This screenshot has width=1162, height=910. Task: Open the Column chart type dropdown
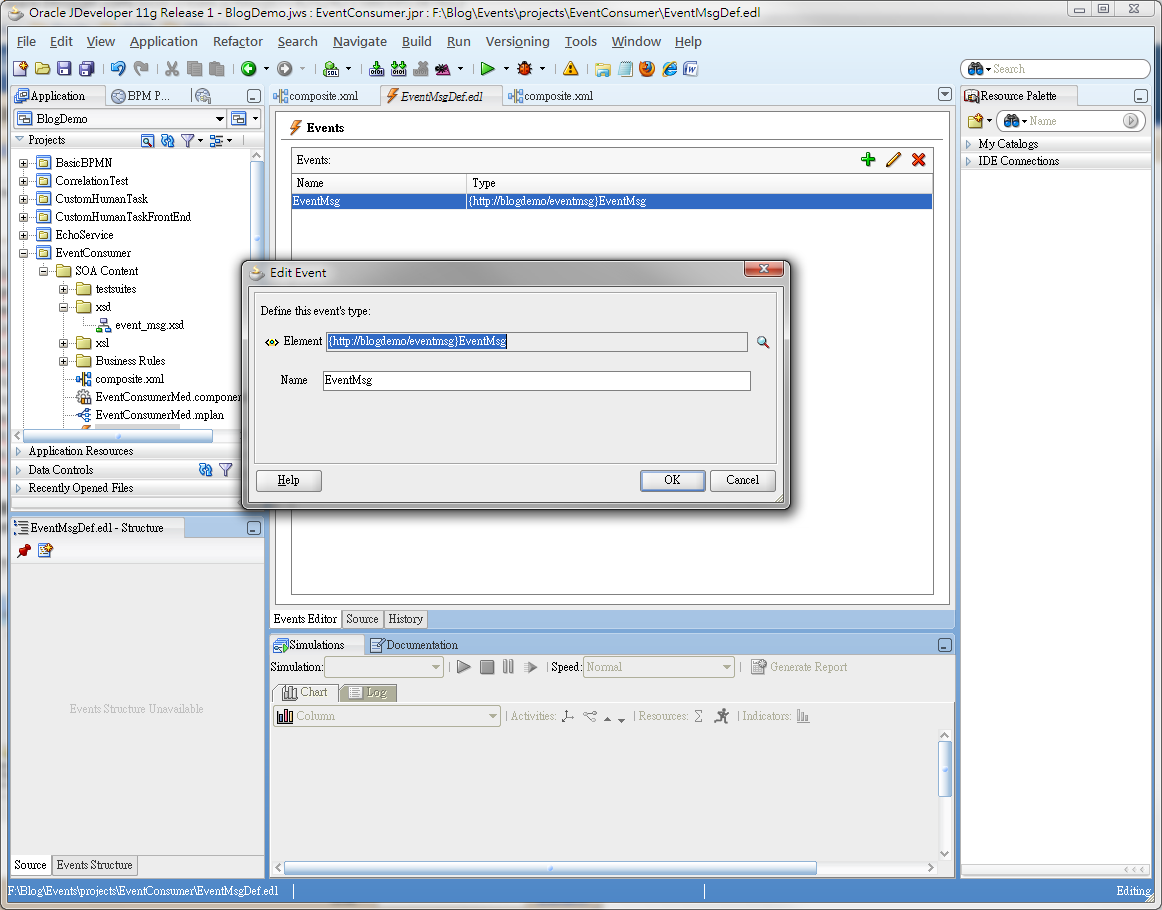coord(387,716)
